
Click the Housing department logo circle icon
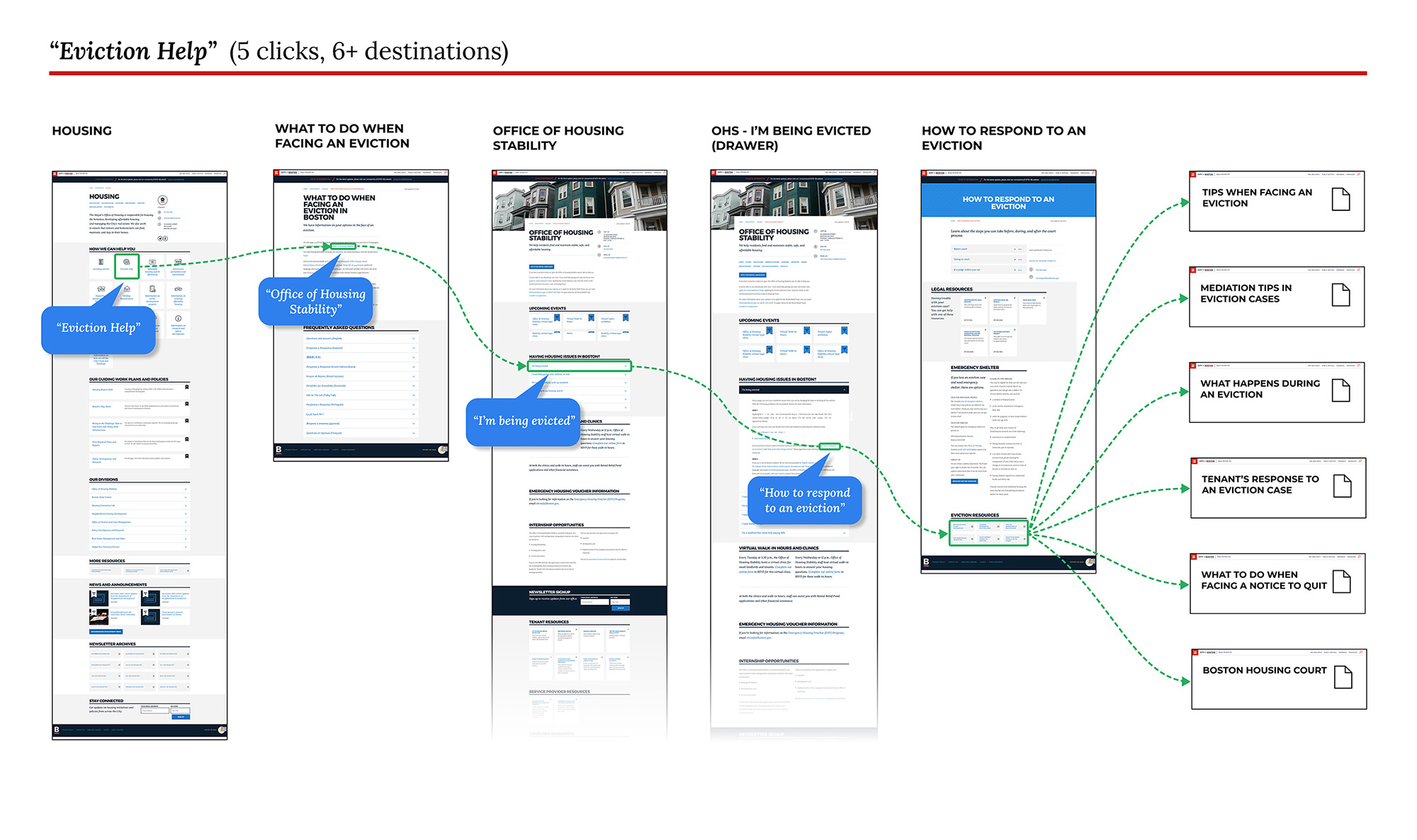pos(162,200)
